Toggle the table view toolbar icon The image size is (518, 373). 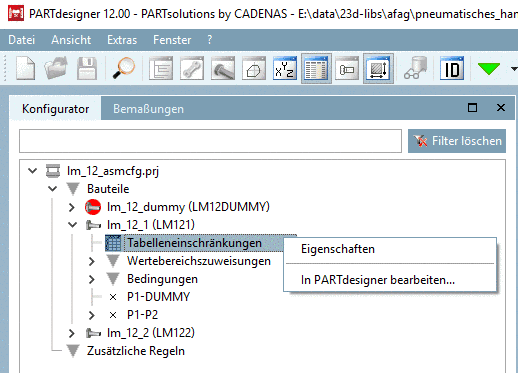316,68
